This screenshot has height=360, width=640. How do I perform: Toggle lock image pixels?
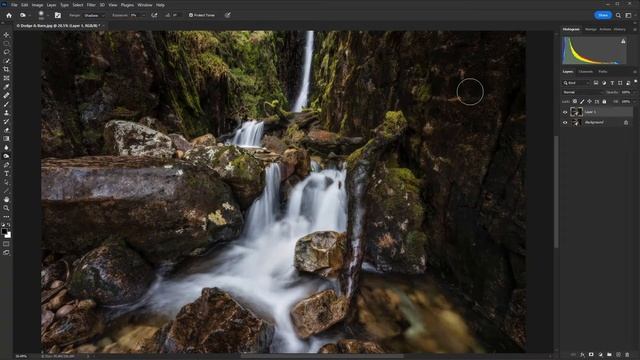tap(582, 102)
